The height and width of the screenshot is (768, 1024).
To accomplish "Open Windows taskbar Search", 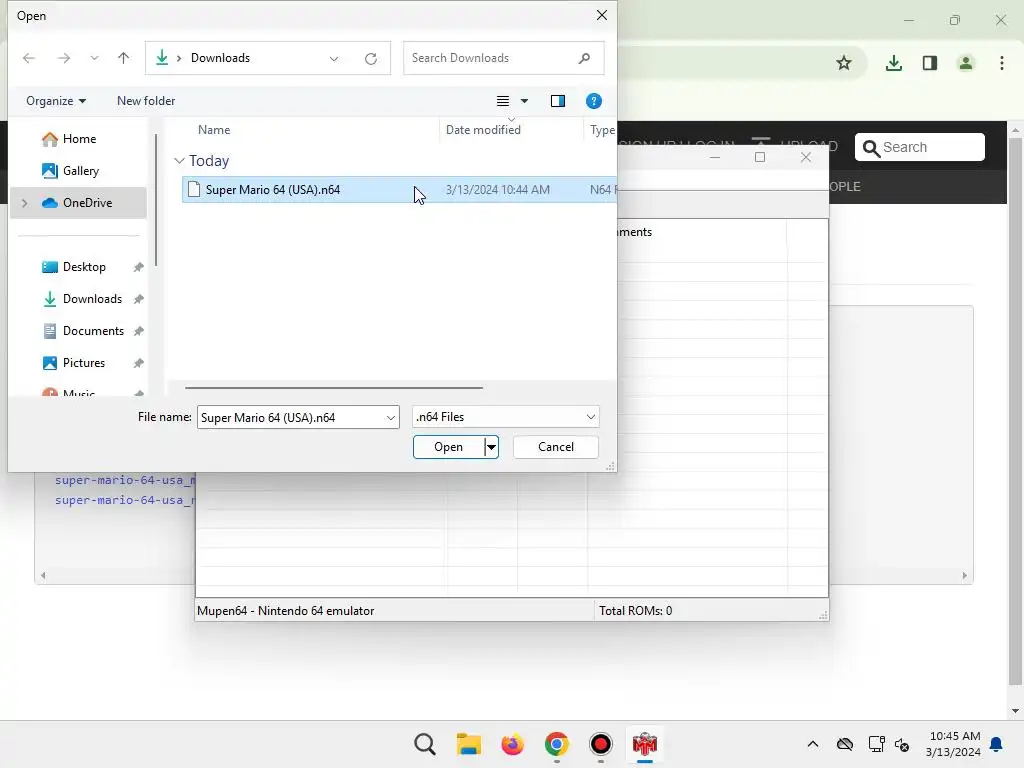I will tap(424, 744).
